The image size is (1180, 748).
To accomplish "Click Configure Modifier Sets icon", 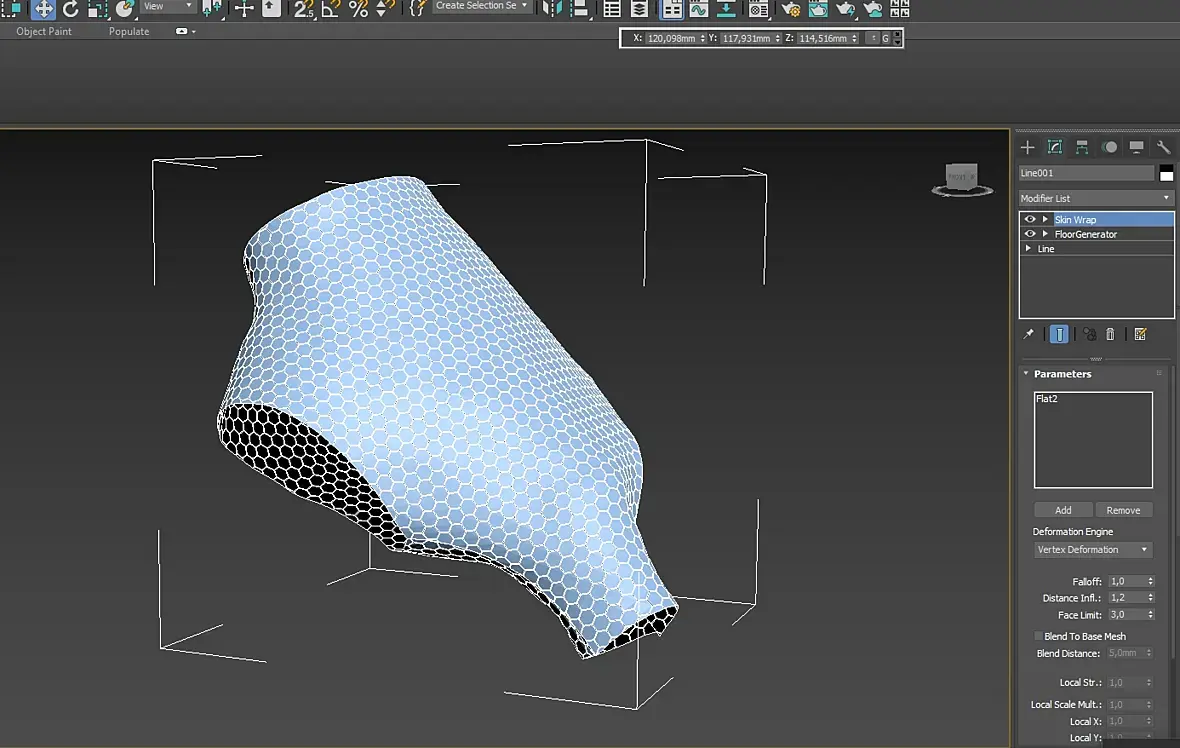I will pyautogui.click(x=1140, y=334).
